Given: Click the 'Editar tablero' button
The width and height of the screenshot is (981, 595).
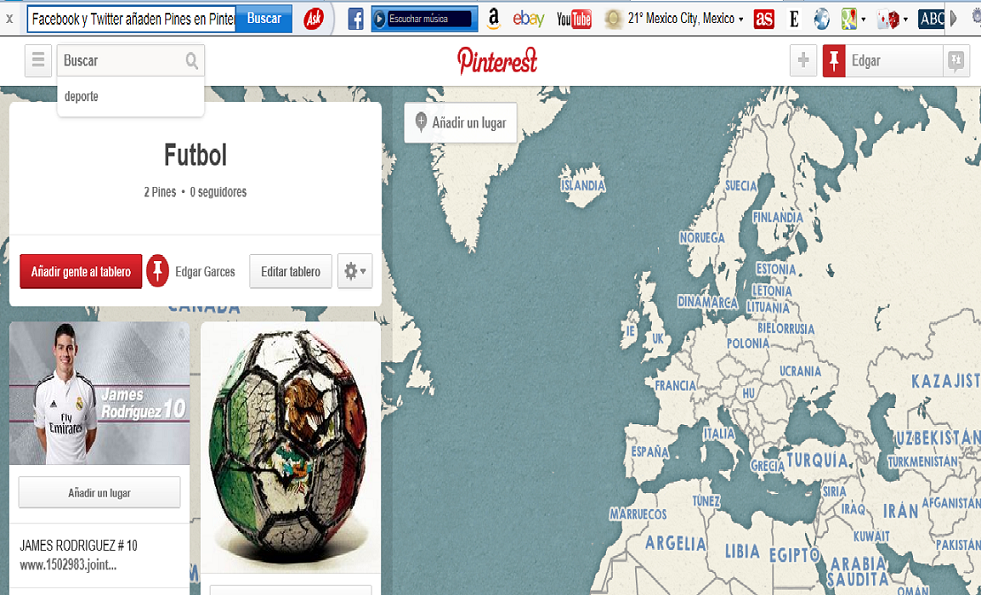Looking at the screenshot, I should click(290, 271).
